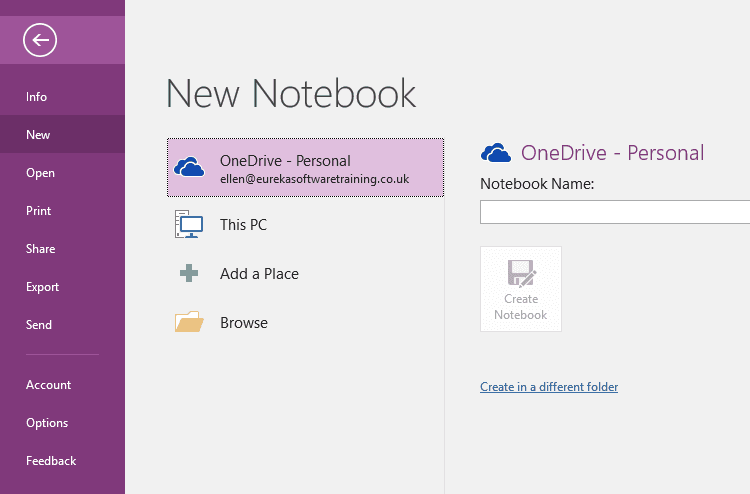Choose the Add a Place label
This screenshot has height=494, width=750.
[259, 274]
